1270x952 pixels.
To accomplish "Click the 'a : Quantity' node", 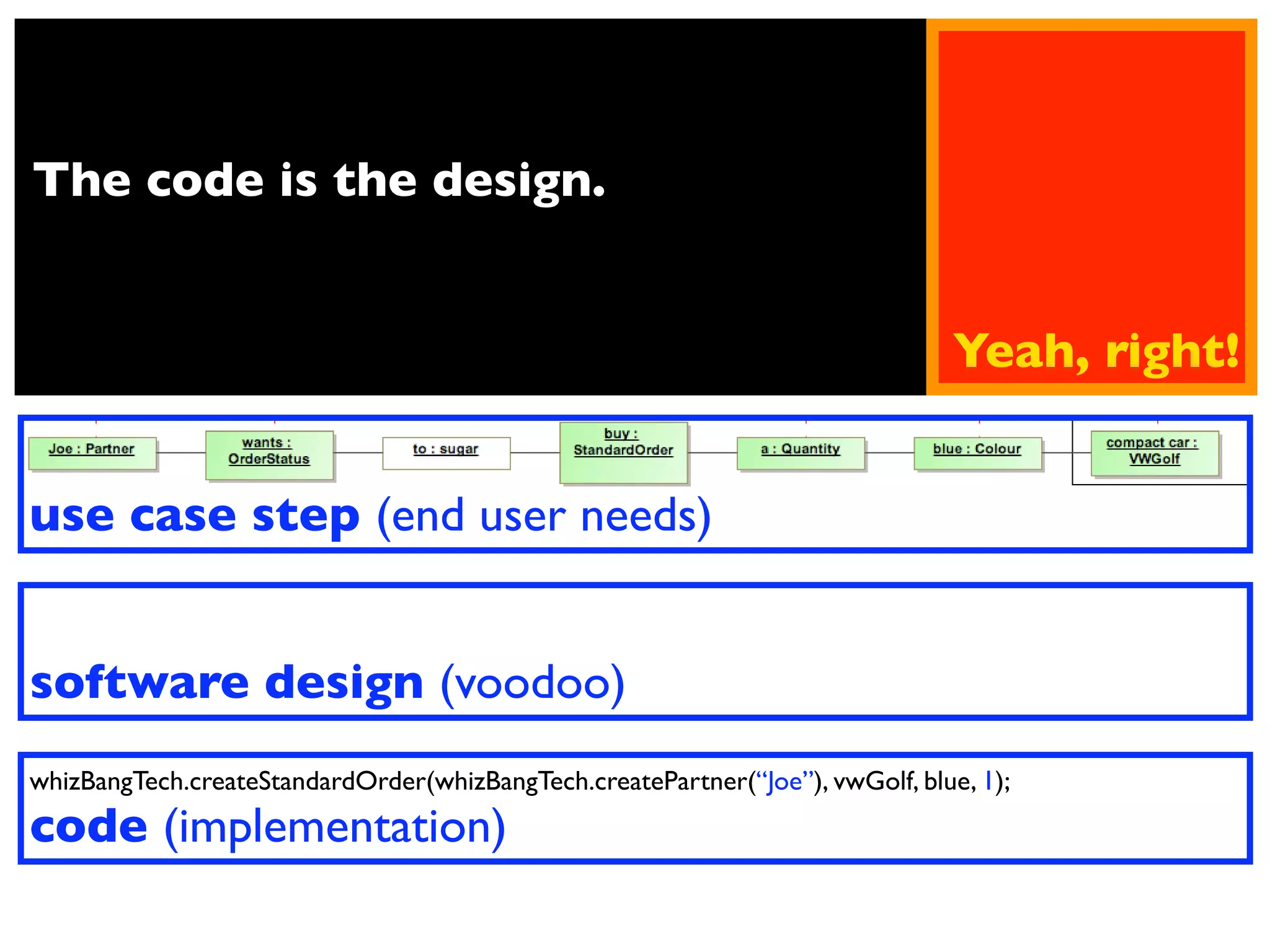I will (801, 454).
